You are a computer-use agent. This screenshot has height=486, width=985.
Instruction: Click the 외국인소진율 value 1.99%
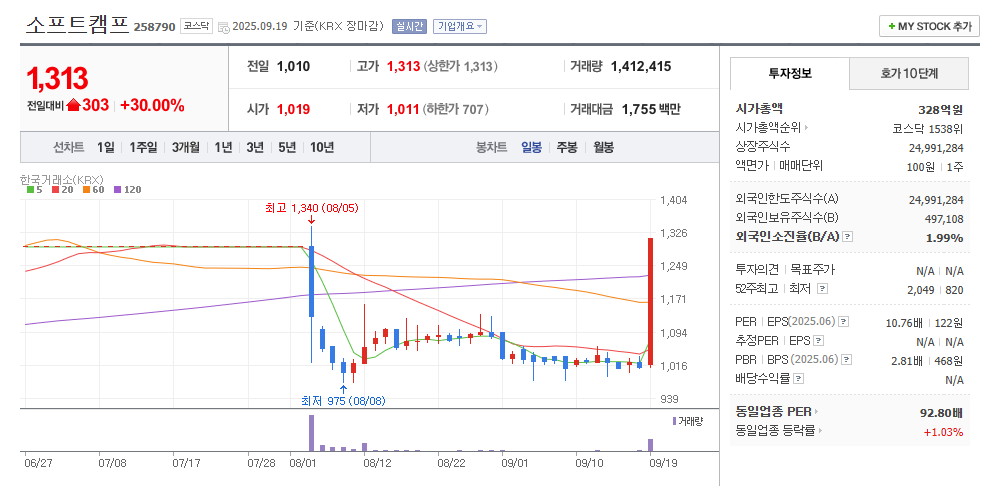(x=944, y=237)
